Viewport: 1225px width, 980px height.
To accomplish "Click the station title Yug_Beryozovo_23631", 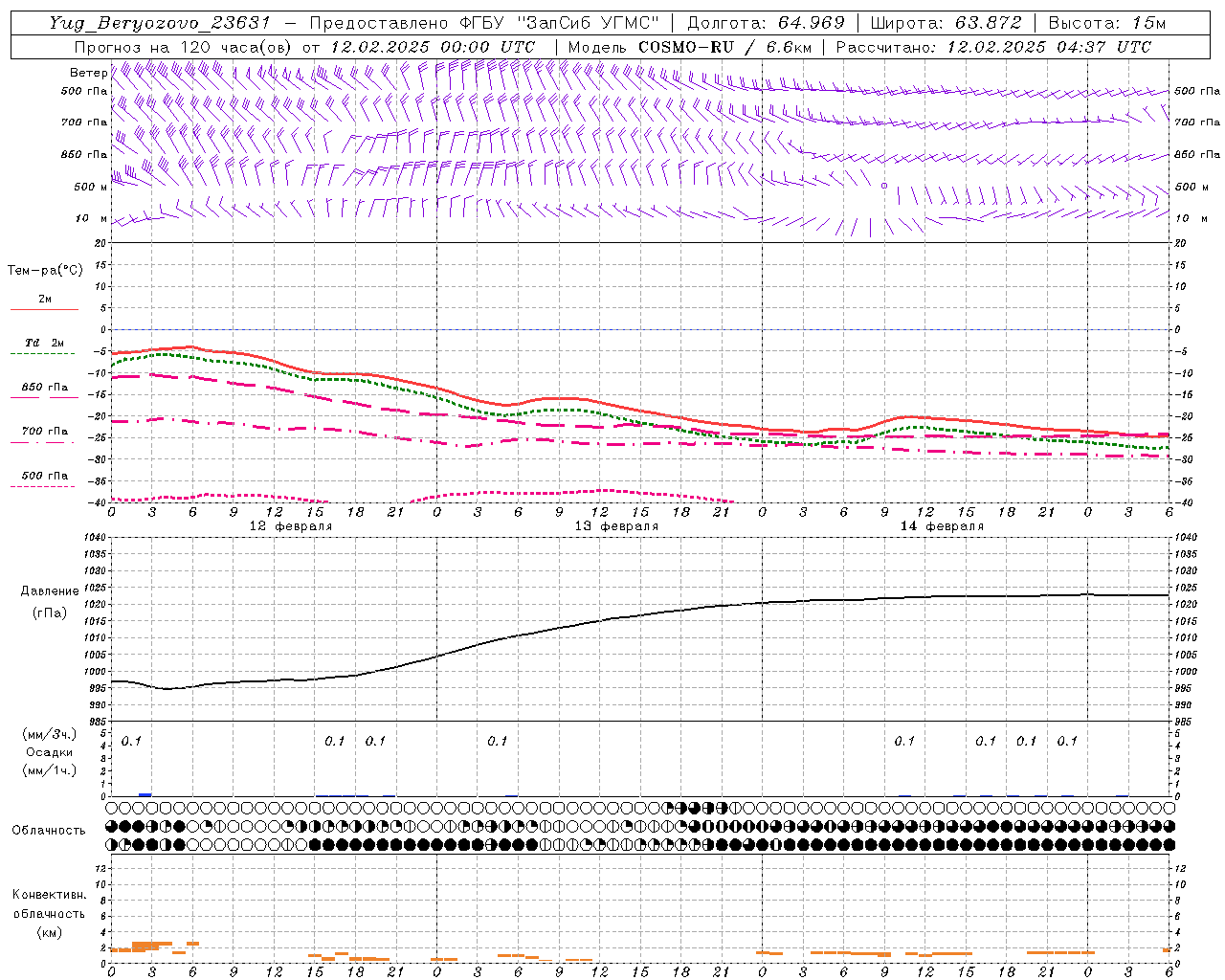I will 159,23.
